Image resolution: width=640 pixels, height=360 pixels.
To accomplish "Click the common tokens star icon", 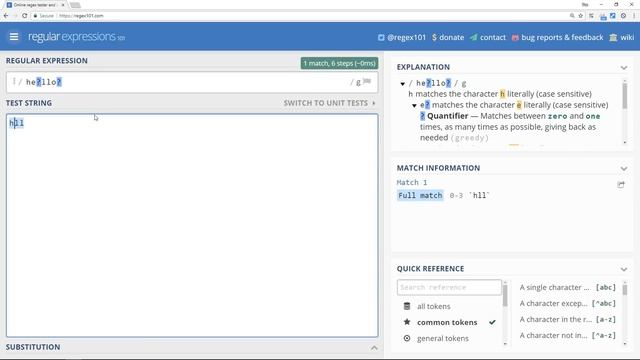I will click(407, 322).
